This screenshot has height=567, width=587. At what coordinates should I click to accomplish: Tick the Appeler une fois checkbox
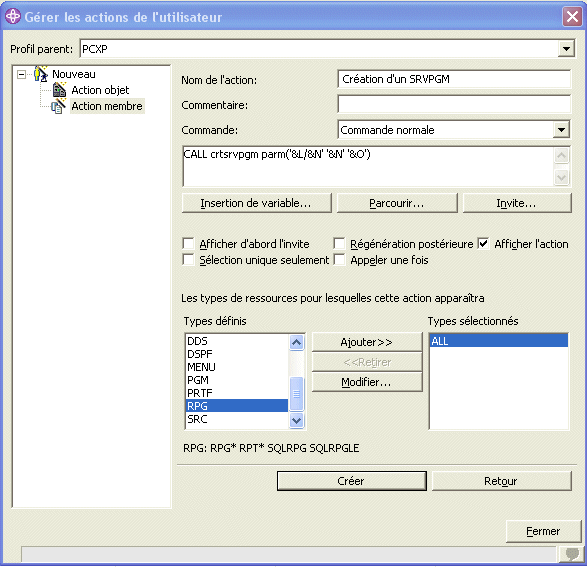pos(339,260)
